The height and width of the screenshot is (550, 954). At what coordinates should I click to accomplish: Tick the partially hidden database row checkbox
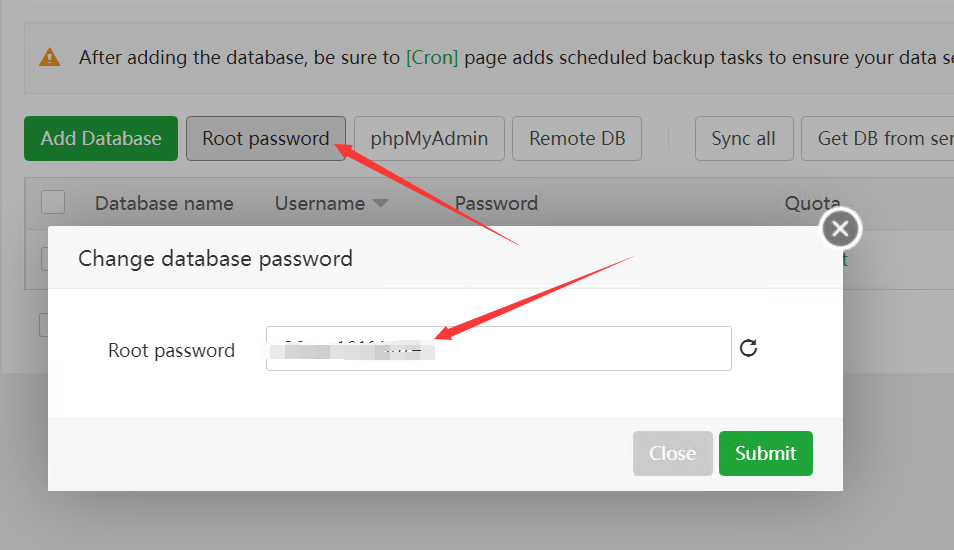44,259
